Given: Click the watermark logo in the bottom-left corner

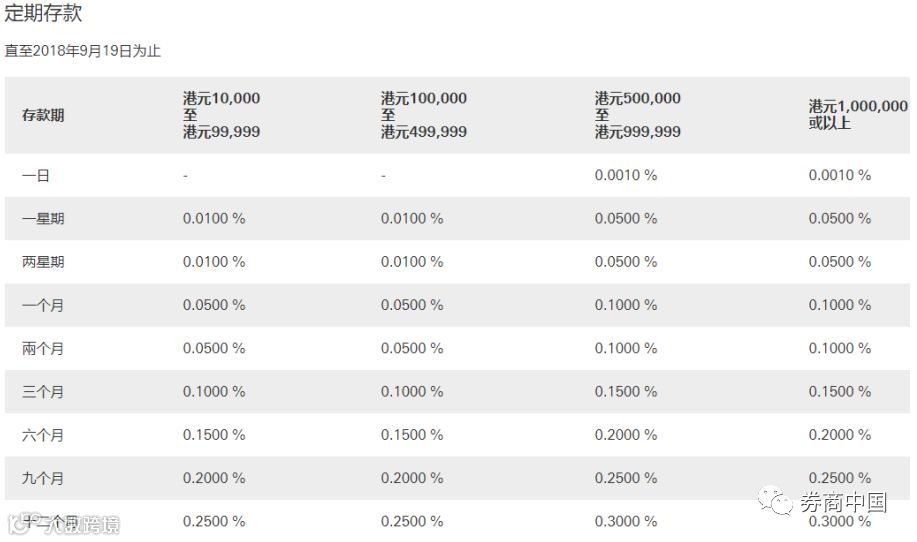Looking at the screenshot, I should click(18, 524).
